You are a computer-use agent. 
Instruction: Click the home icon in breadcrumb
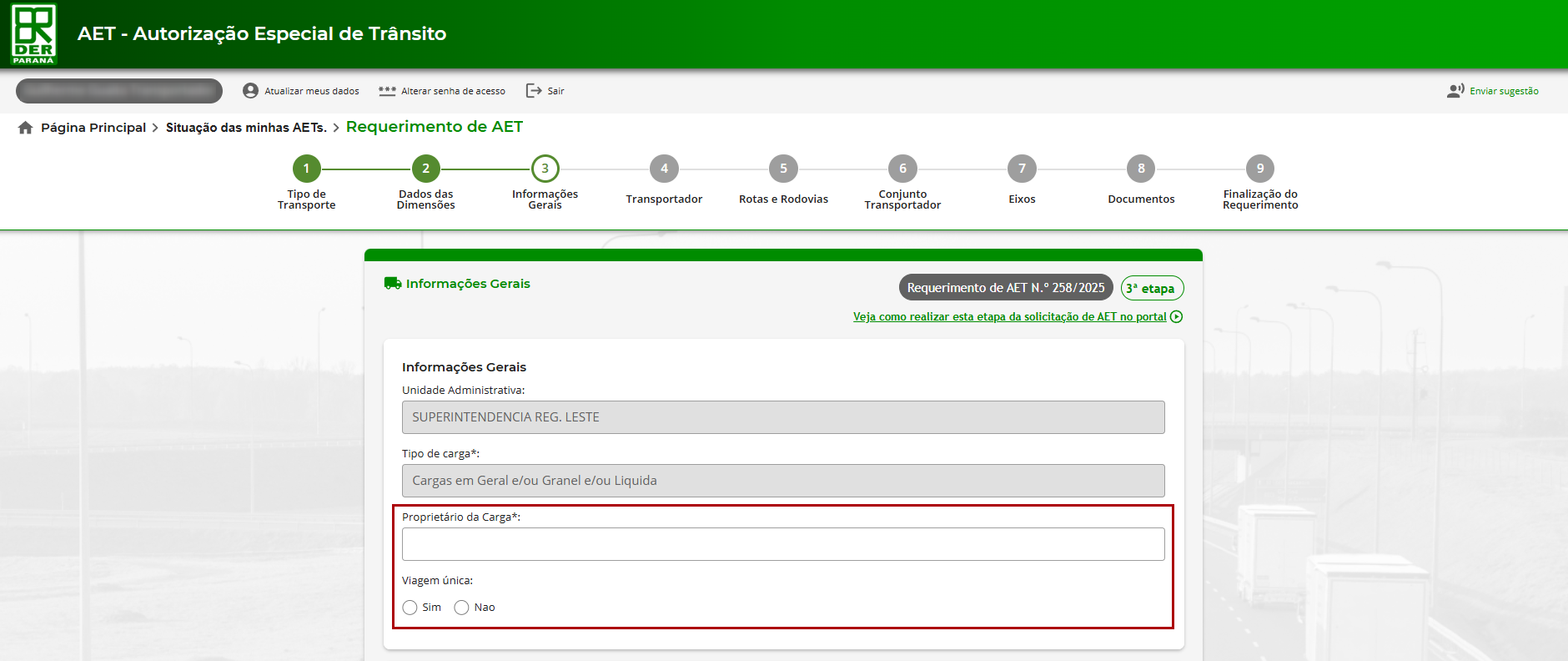(26, 128)
